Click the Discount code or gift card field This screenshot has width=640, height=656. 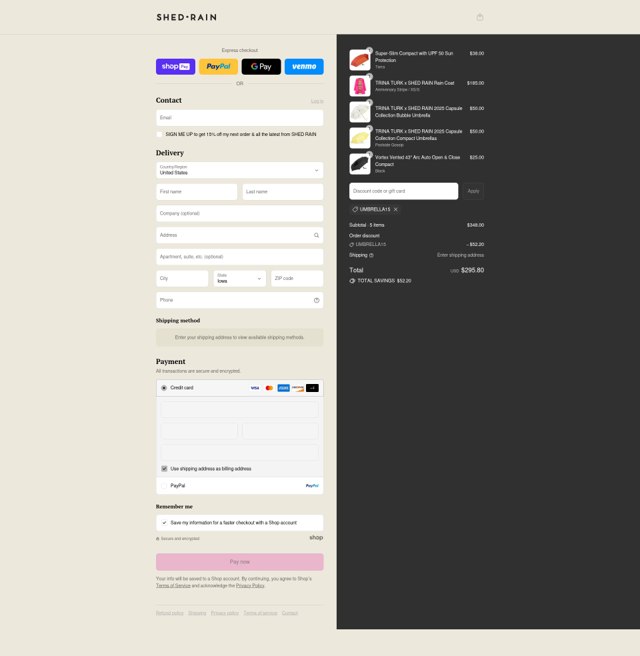point(404,191)
